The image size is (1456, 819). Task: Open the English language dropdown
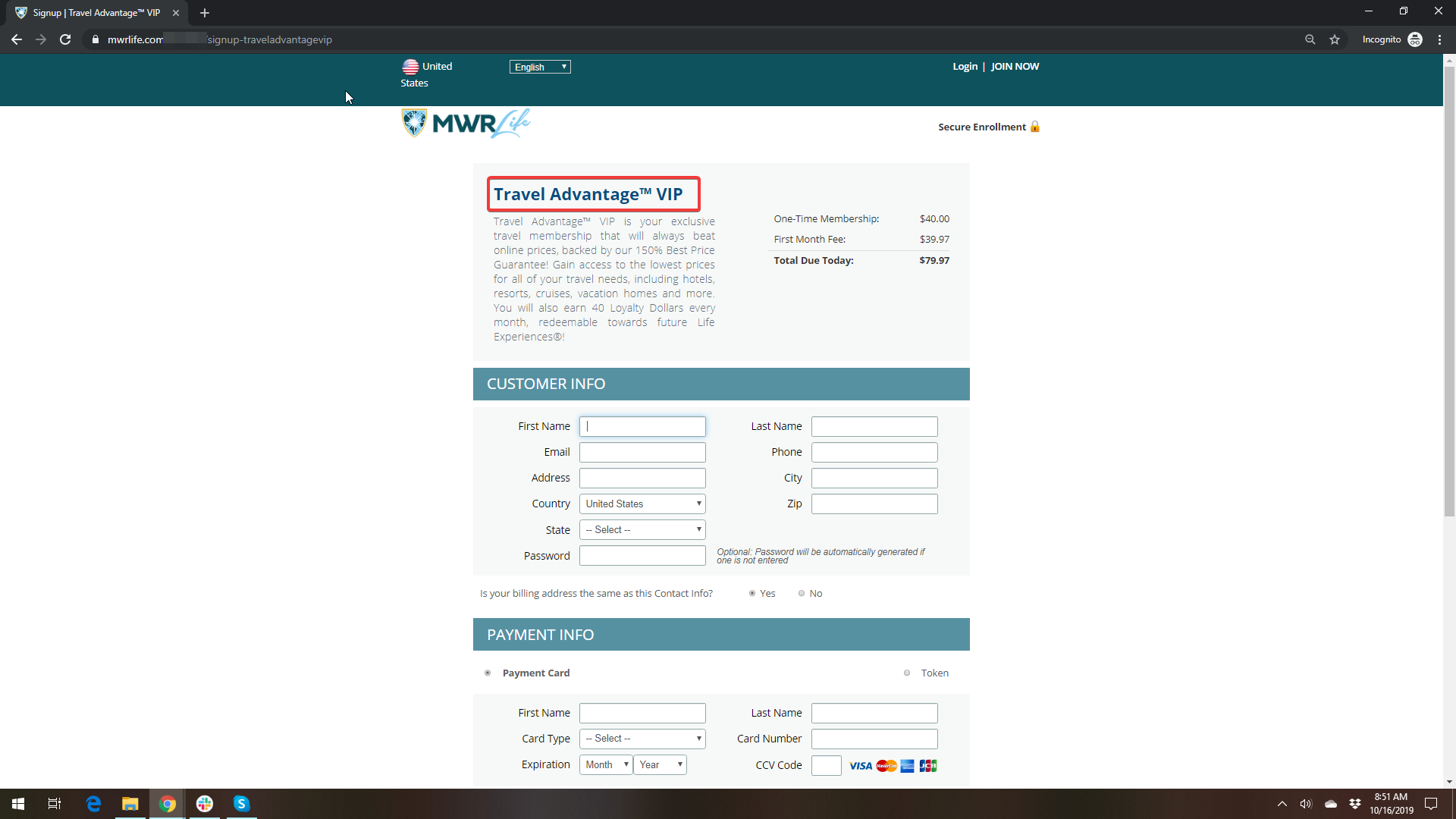pos(540,67)
